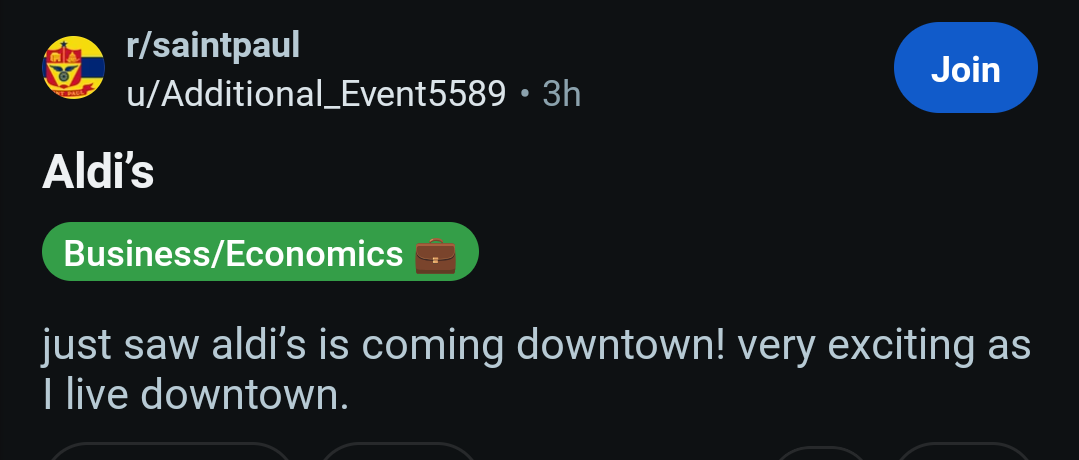Click the small award pill outline
The width and height of the screenshot is (1079, 460).
tap(822, 453)
